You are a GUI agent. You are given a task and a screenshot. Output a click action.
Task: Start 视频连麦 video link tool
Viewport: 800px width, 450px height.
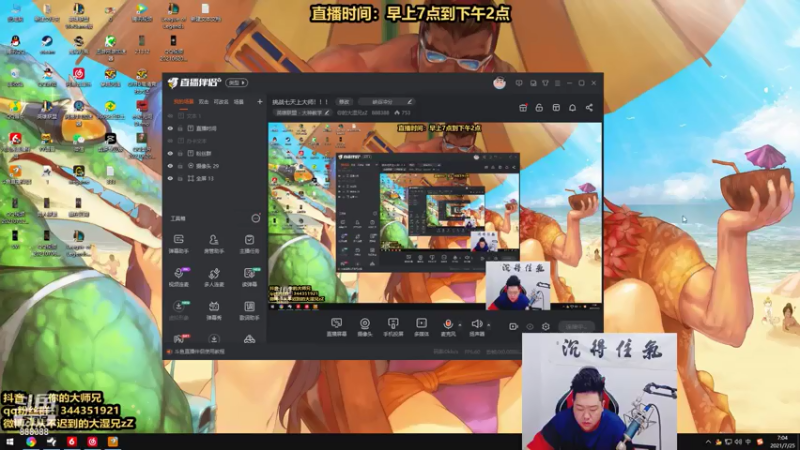pos(179,277)
